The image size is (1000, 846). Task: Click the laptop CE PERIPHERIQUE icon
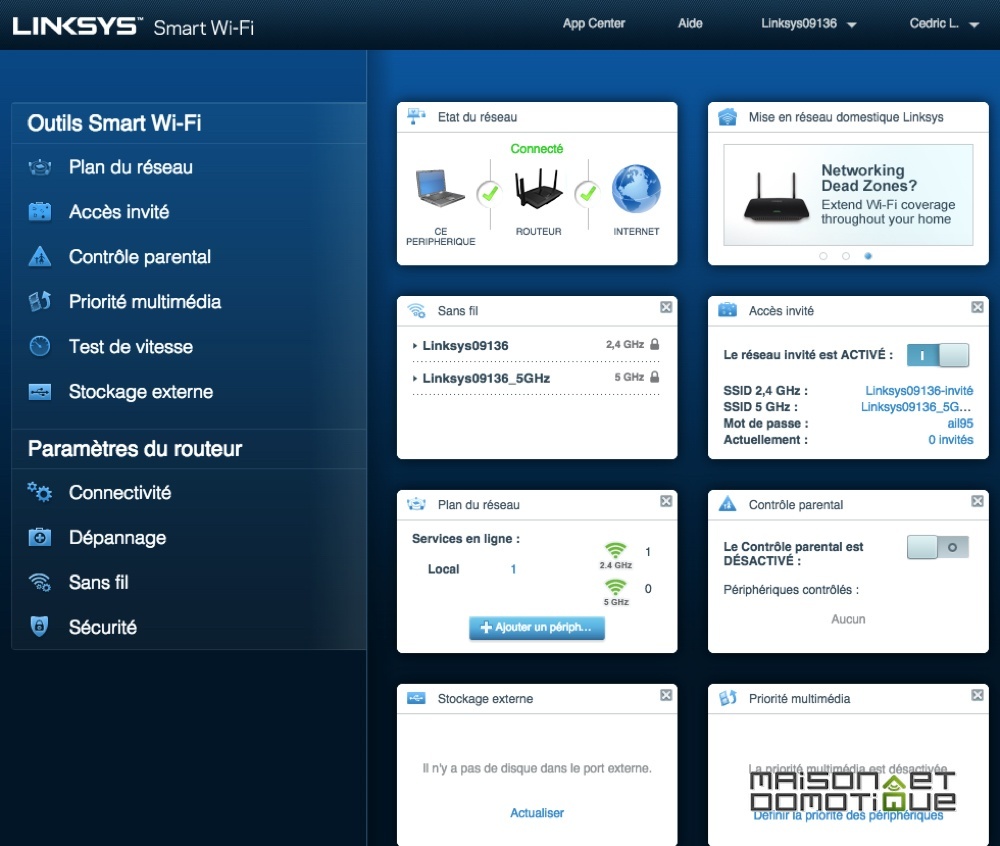click(440, 188)
